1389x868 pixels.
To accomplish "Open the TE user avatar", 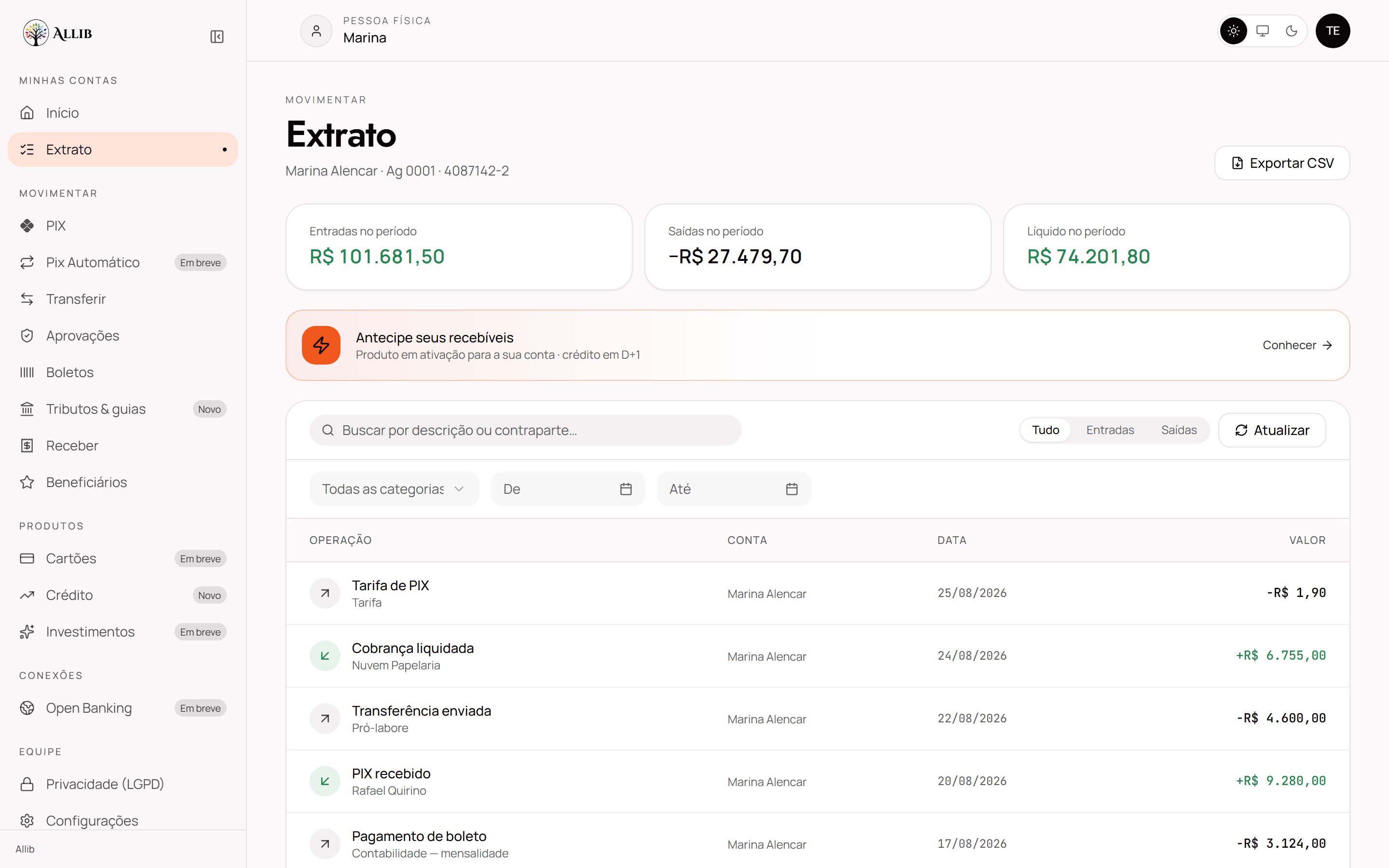I will 1332,31.
